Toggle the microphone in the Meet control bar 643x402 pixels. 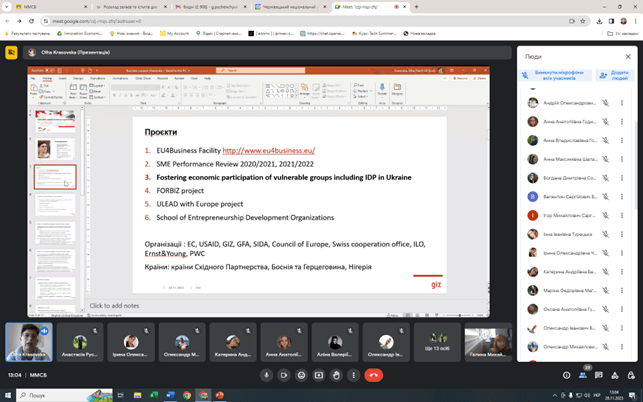coord(266,375)
